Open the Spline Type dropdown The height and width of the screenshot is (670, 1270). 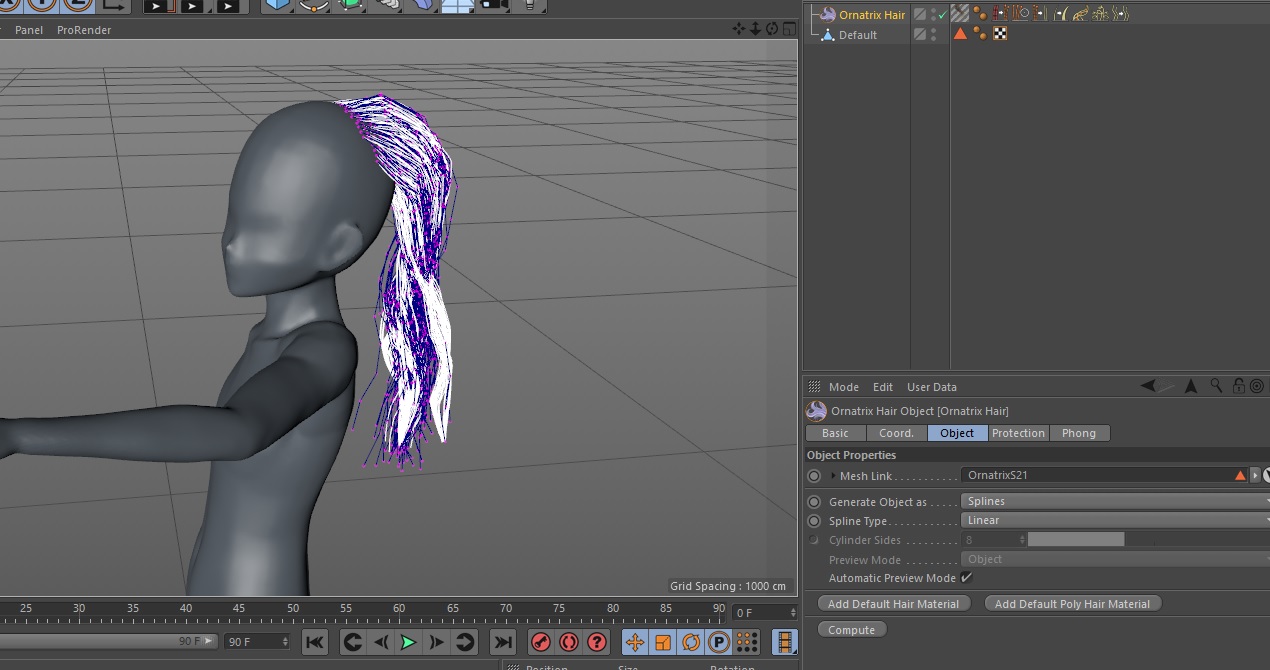point(1112,521)
